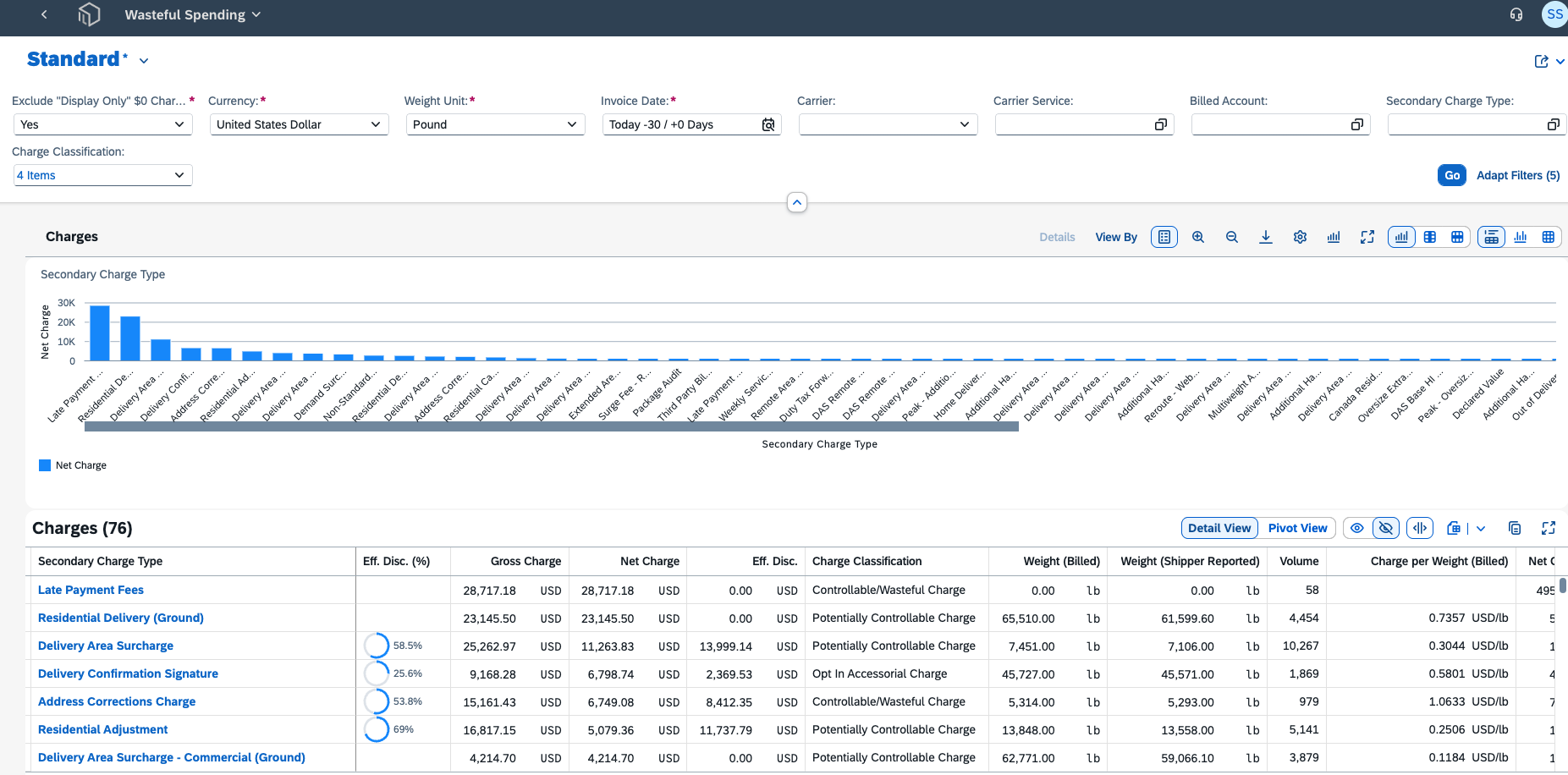The width and height of the screenshot is (1568, 775).
Task: Click the Go button
Action: pos(1452,175)
